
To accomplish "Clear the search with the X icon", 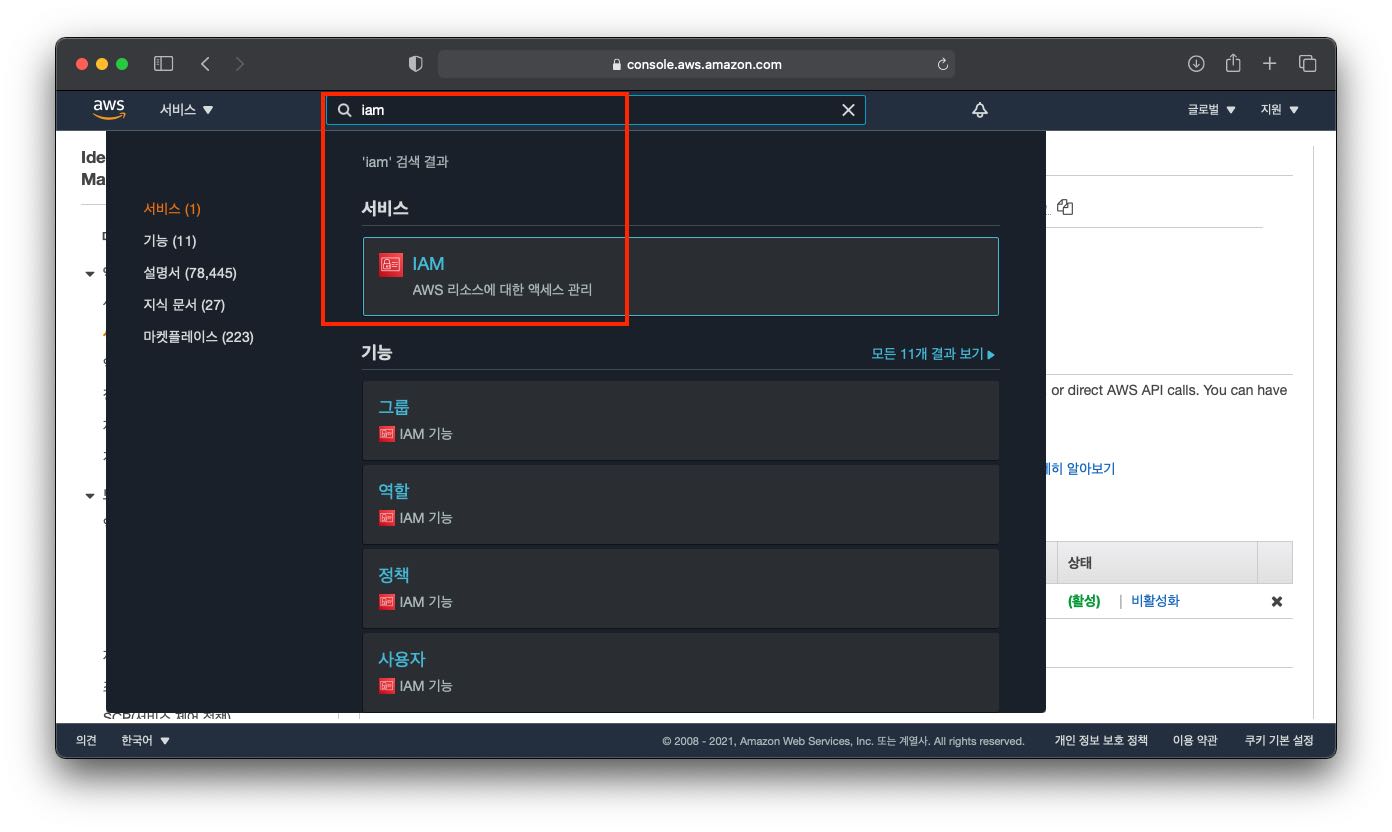I will 848,110.
